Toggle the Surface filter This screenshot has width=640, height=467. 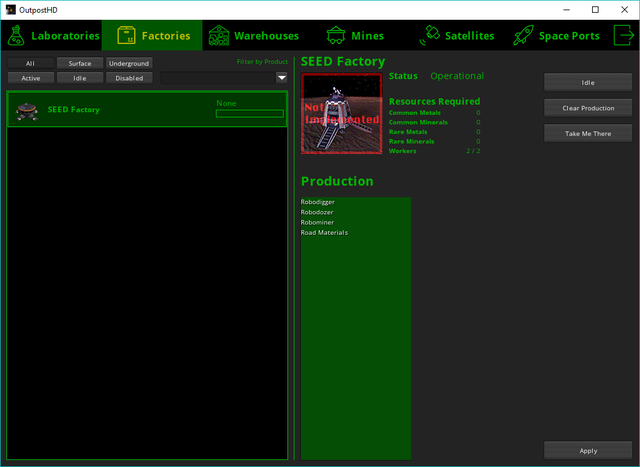point(80,63)
